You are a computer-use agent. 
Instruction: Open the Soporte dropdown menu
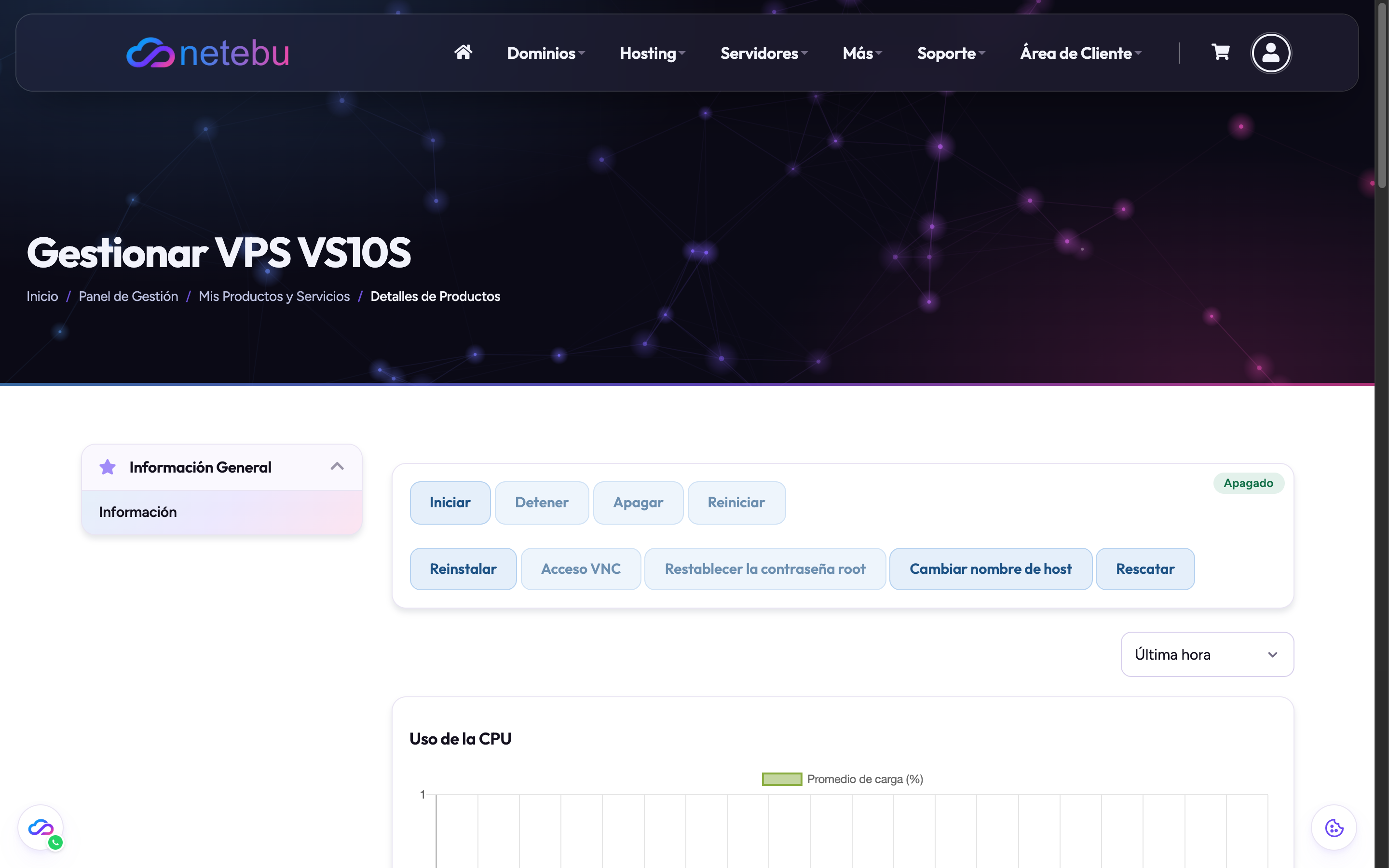[x=951, y=53]
